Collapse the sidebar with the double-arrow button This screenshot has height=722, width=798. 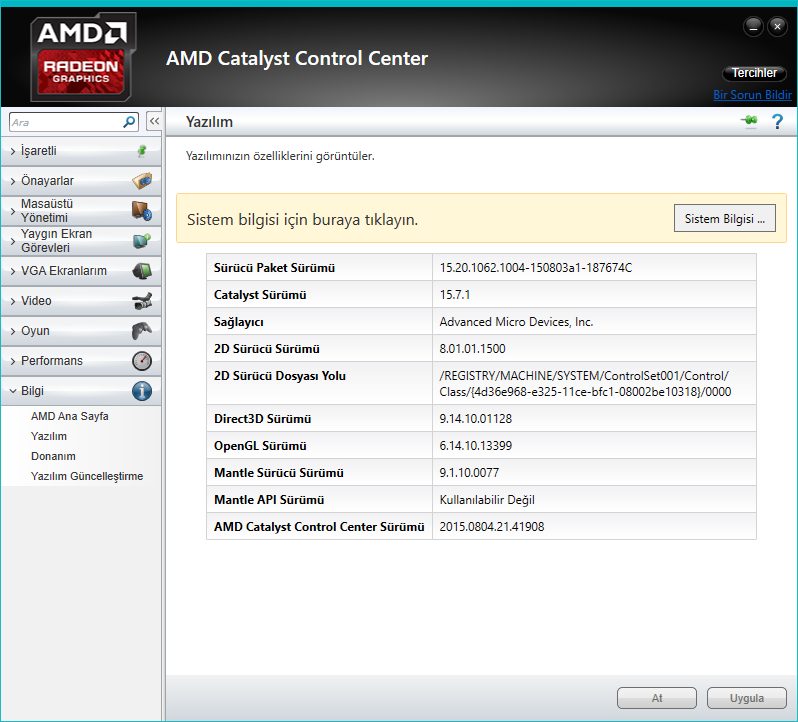pos(154,121)
